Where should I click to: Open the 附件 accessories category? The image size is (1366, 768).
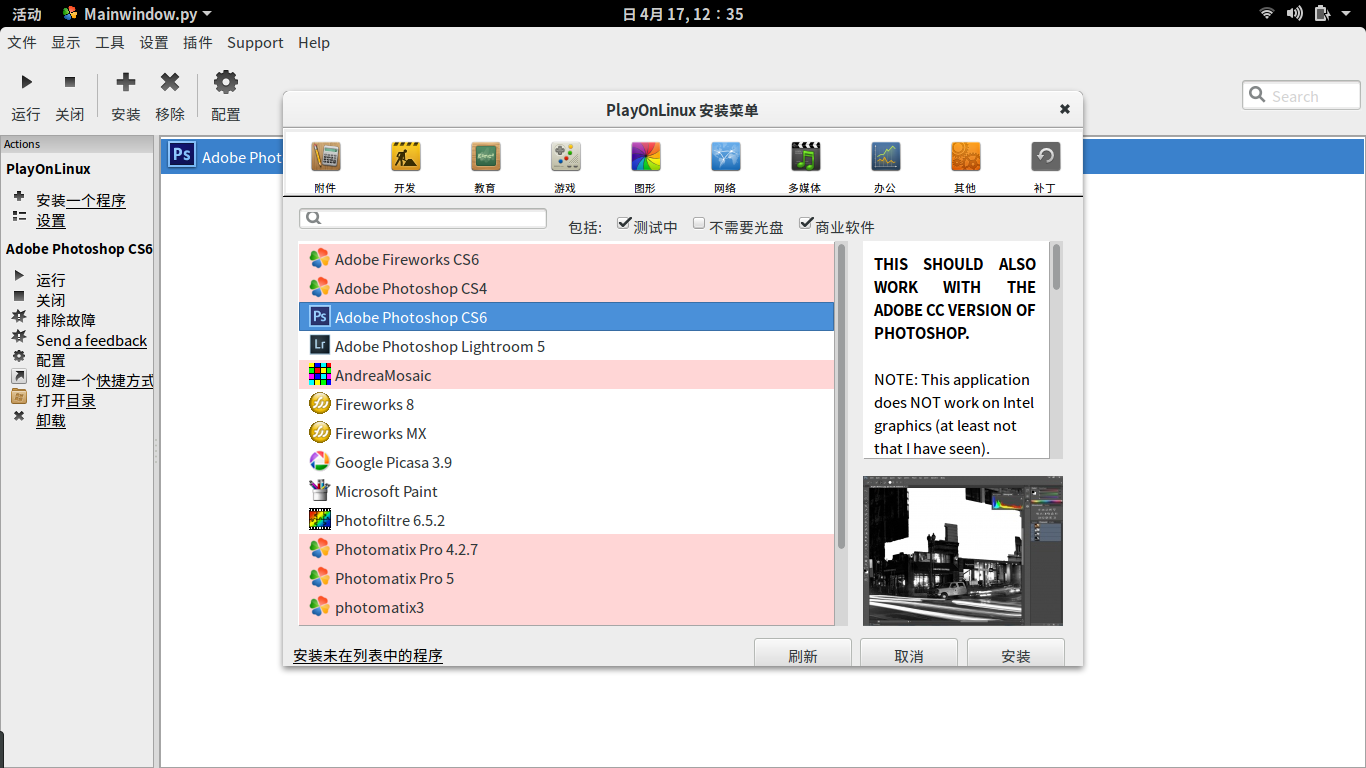pos(325,166)
